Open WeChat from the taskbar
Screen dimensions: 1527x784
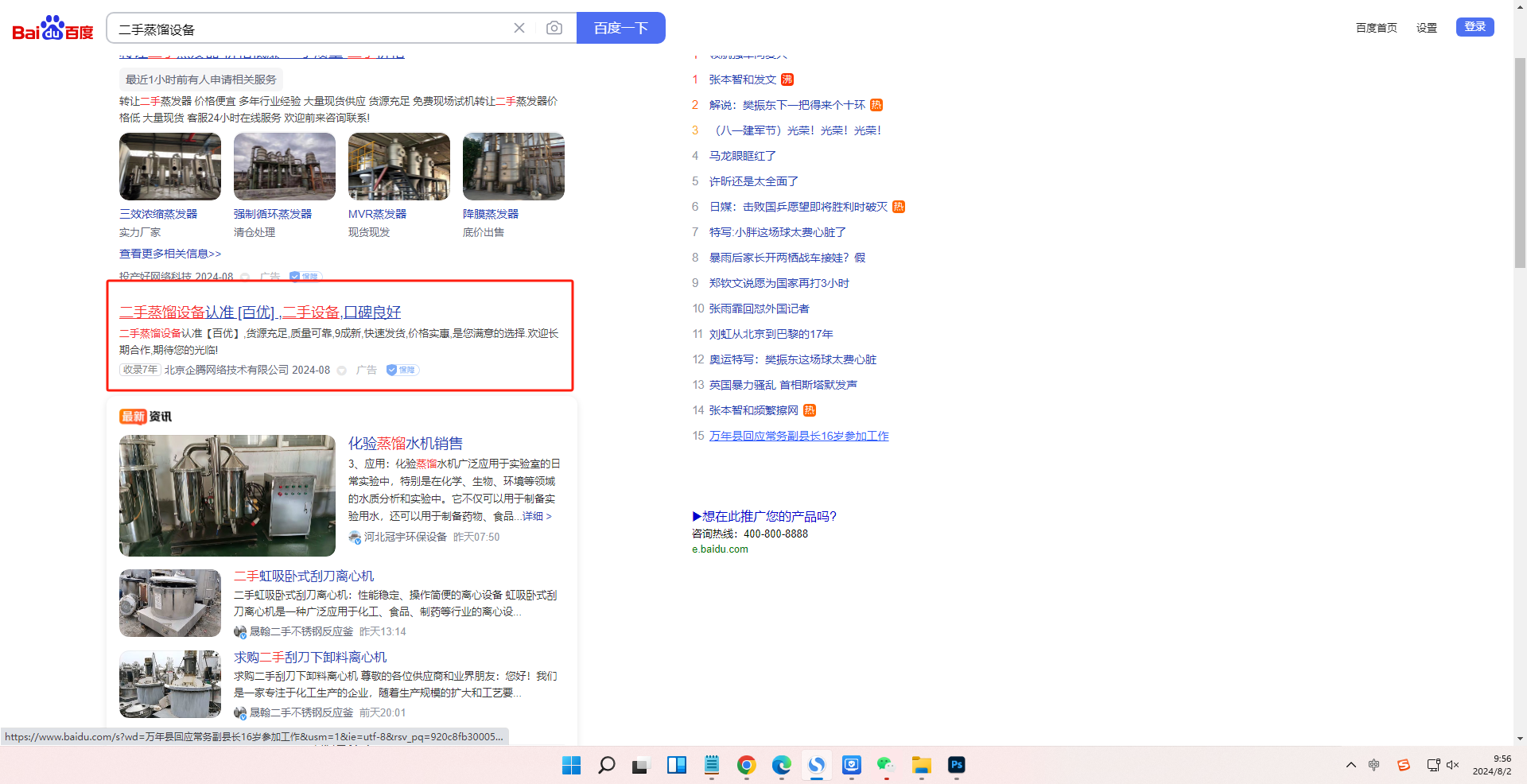click(886, 765)
